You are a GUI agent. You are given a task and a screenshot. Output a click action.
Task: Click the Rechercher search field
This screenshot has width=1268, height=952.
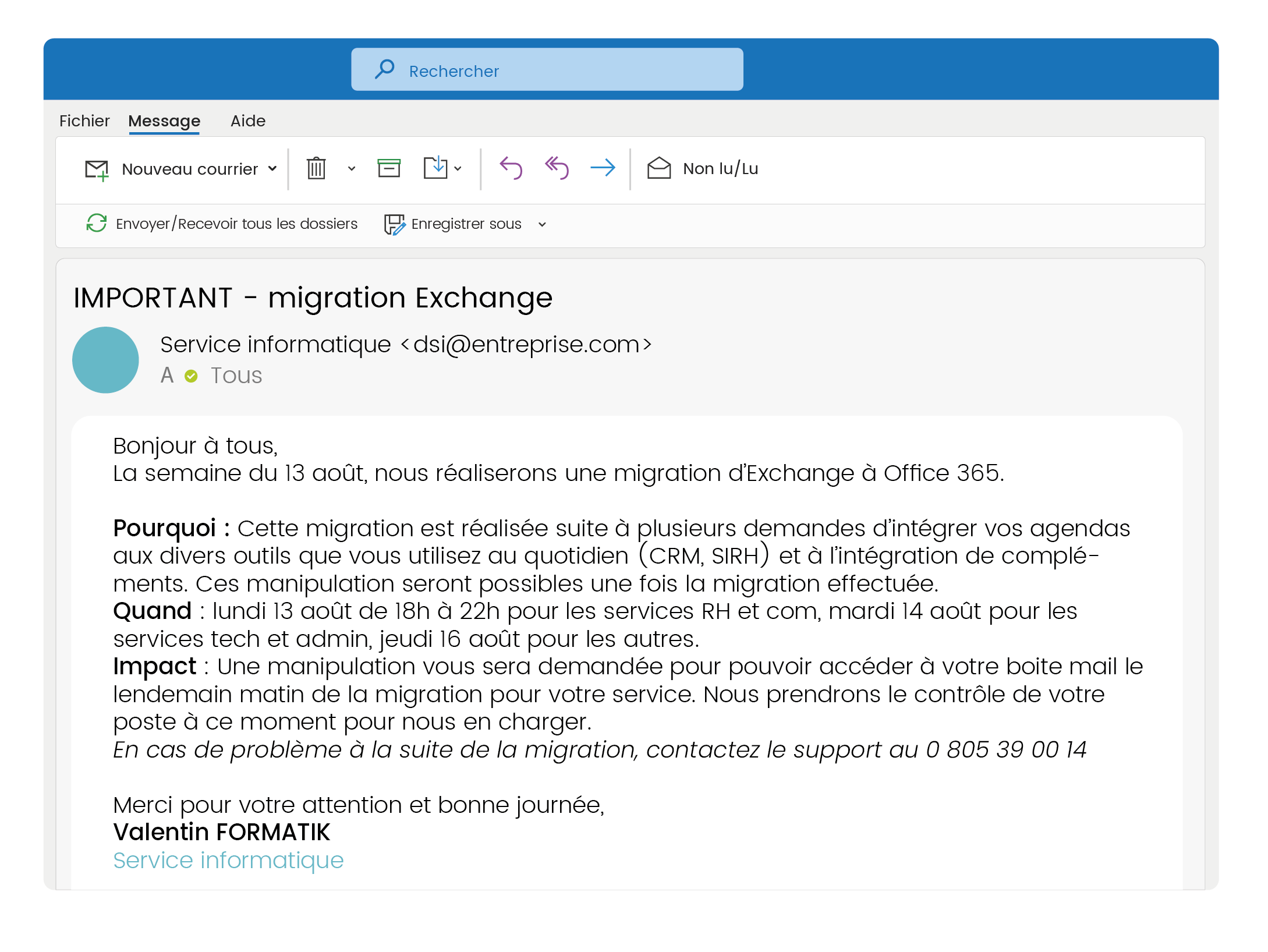[x=547, y=70]
